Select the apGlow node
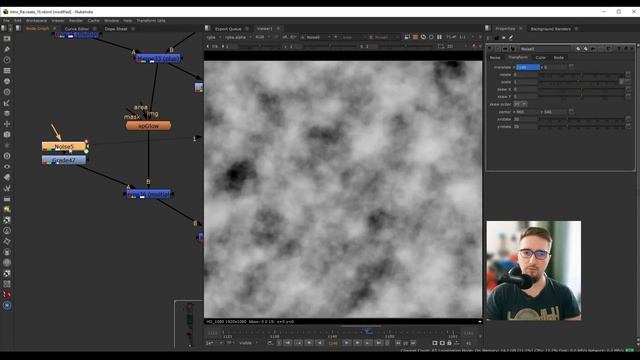Screen dimensions: 640x360 coord(148,126)
